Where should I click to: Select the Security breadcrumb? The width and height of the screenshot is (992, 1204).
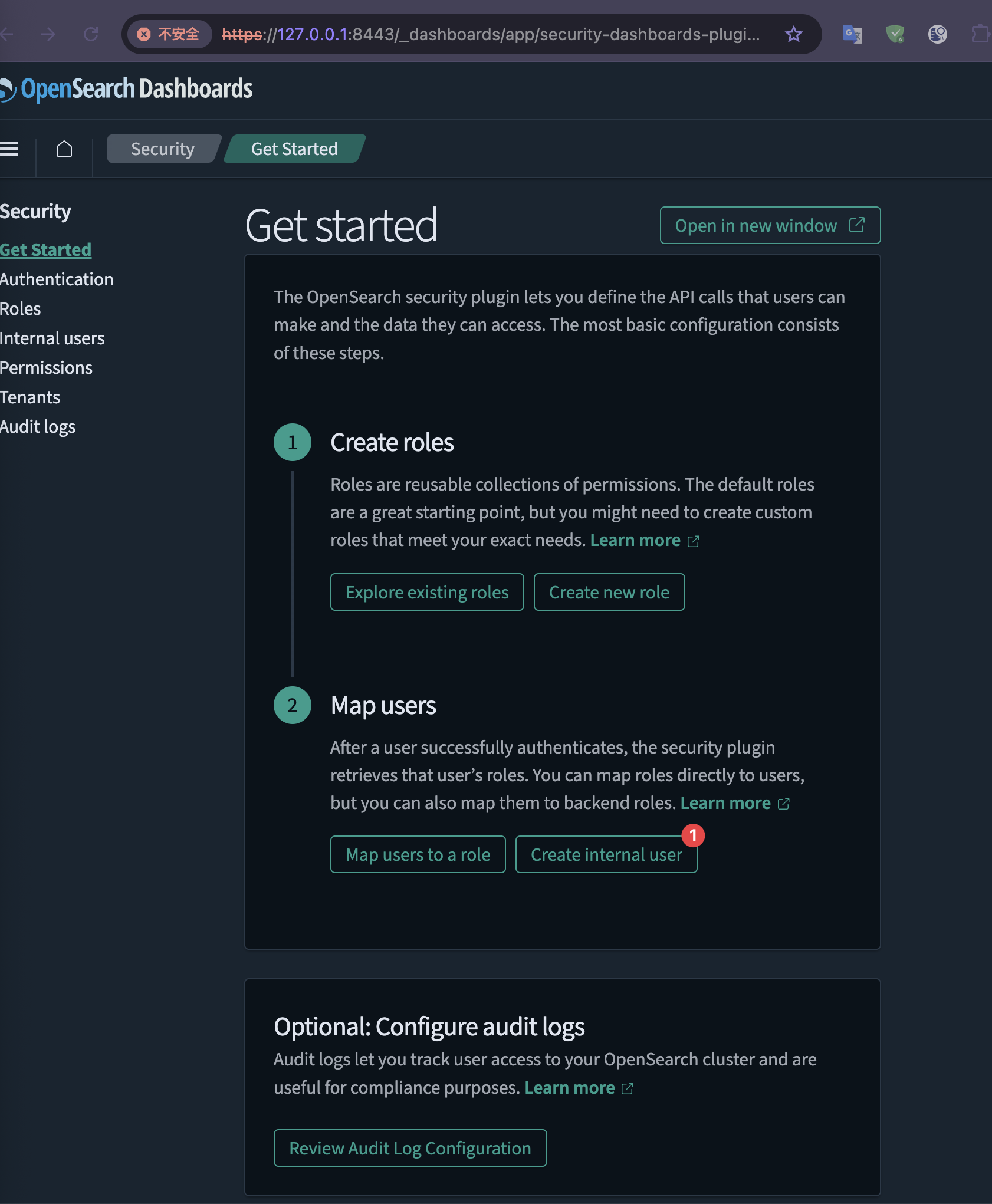coord(163,149)
